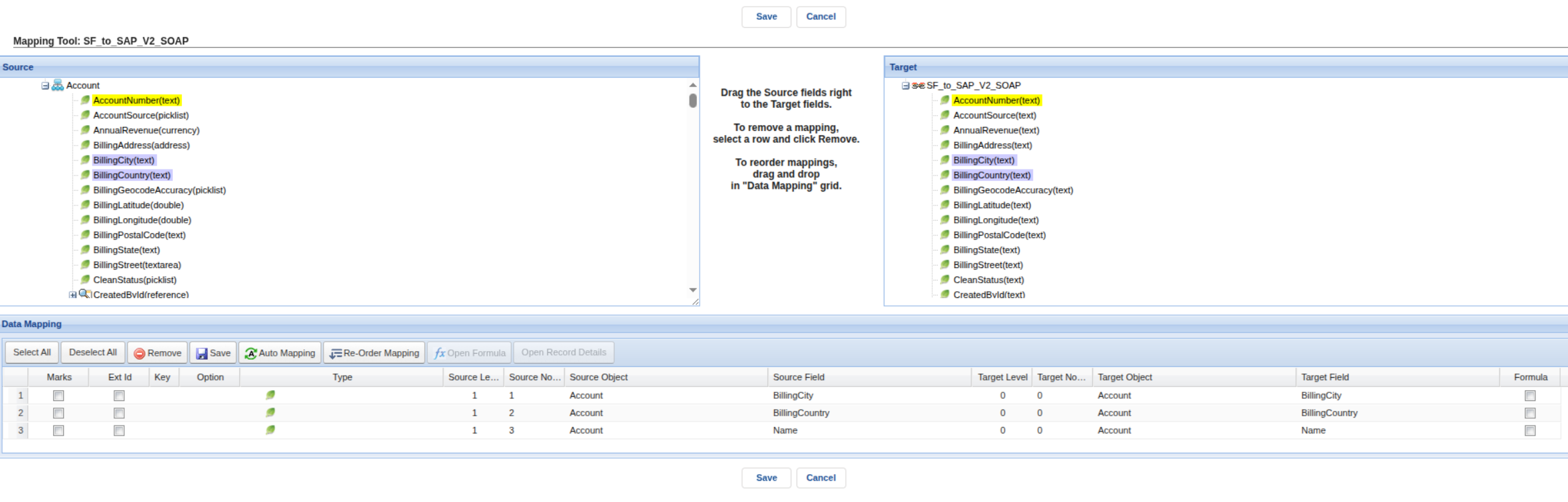Click the Source tree scrollbar thumb
The width and height of the screenshot is (1568, 502).
tap(693, 100)
